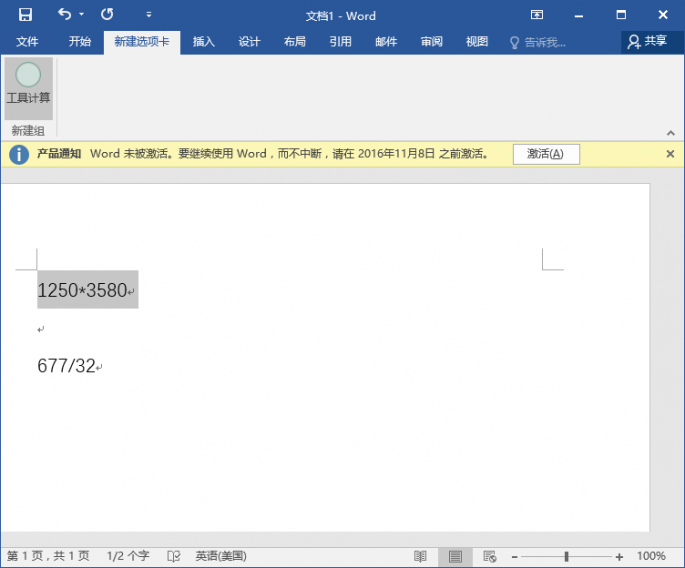This screenshot has height=568, width=685.
Task: Select Print Layout view icon
Action: point(455,556)
